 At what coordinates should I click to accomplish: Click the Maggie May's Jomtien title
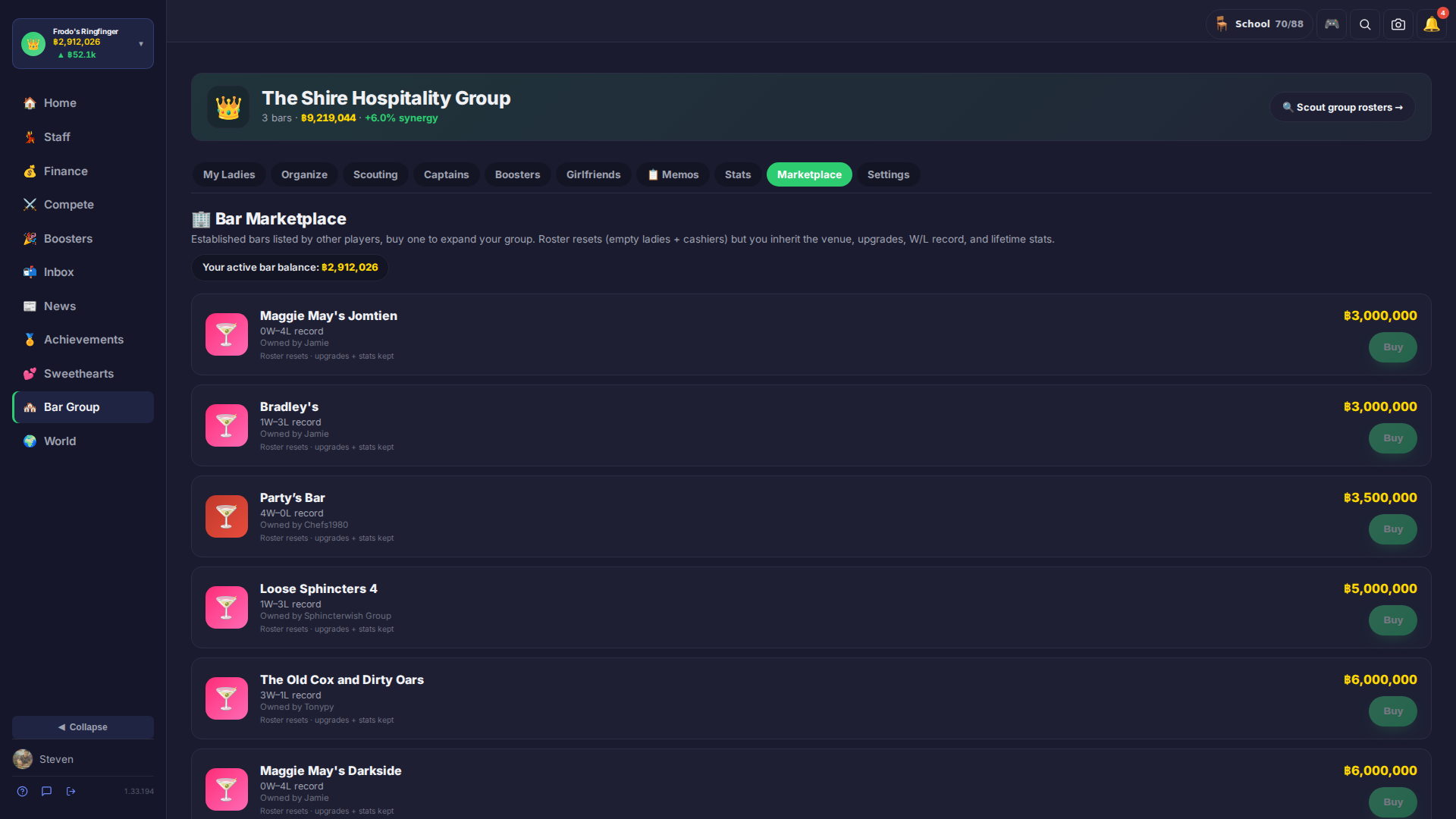pos(328,316)
